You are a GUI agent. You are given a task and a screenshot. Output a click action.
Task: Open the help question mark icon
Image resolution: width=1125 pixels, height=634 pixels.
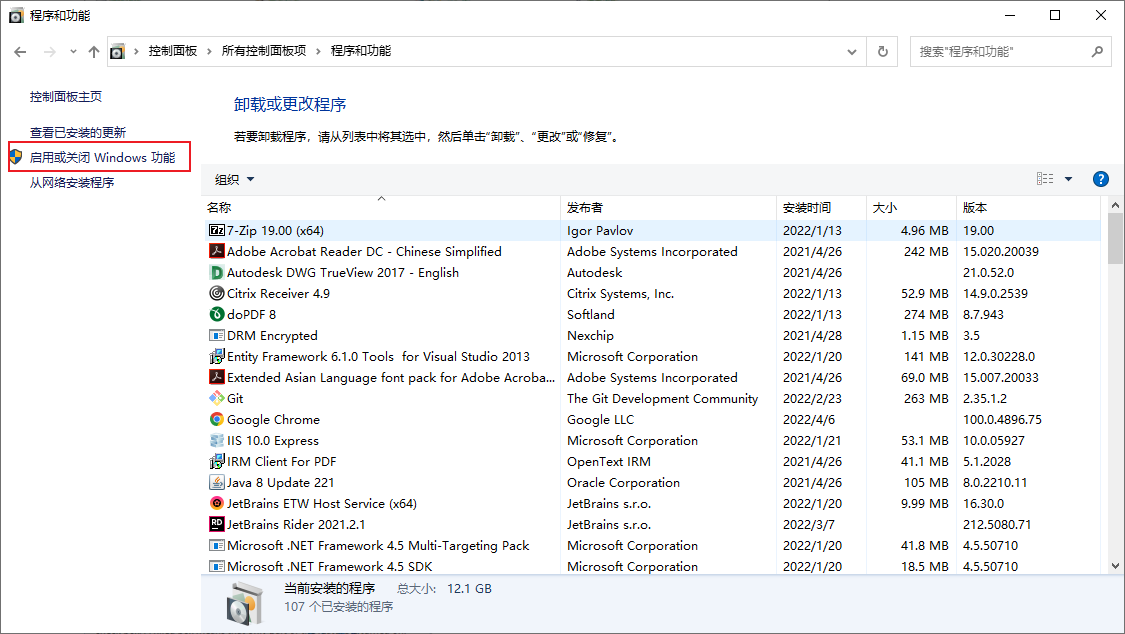tap(1101, 179)
